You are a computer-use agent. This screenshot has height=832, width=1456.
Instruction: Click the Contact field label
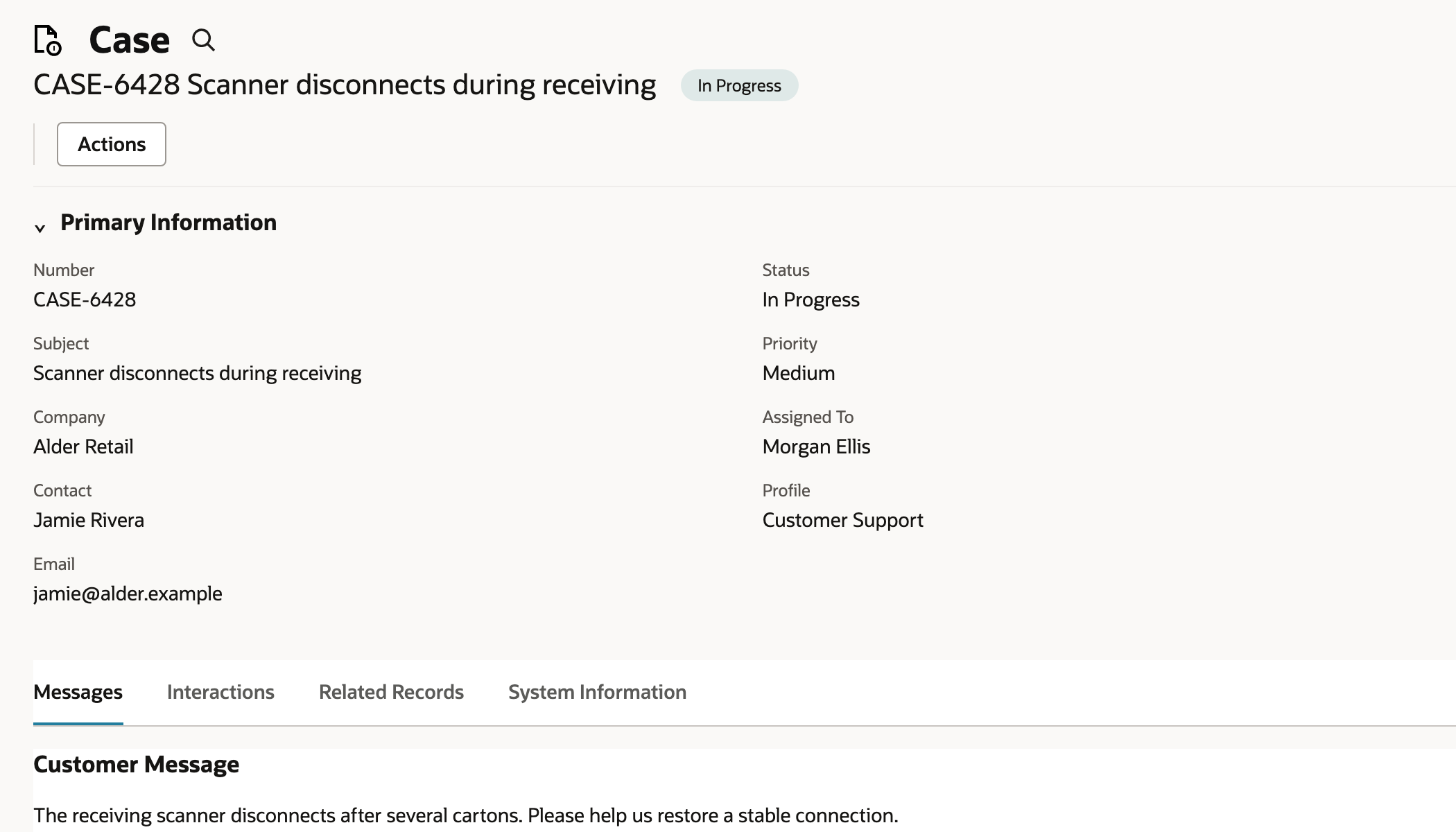(x=62, y=490)
